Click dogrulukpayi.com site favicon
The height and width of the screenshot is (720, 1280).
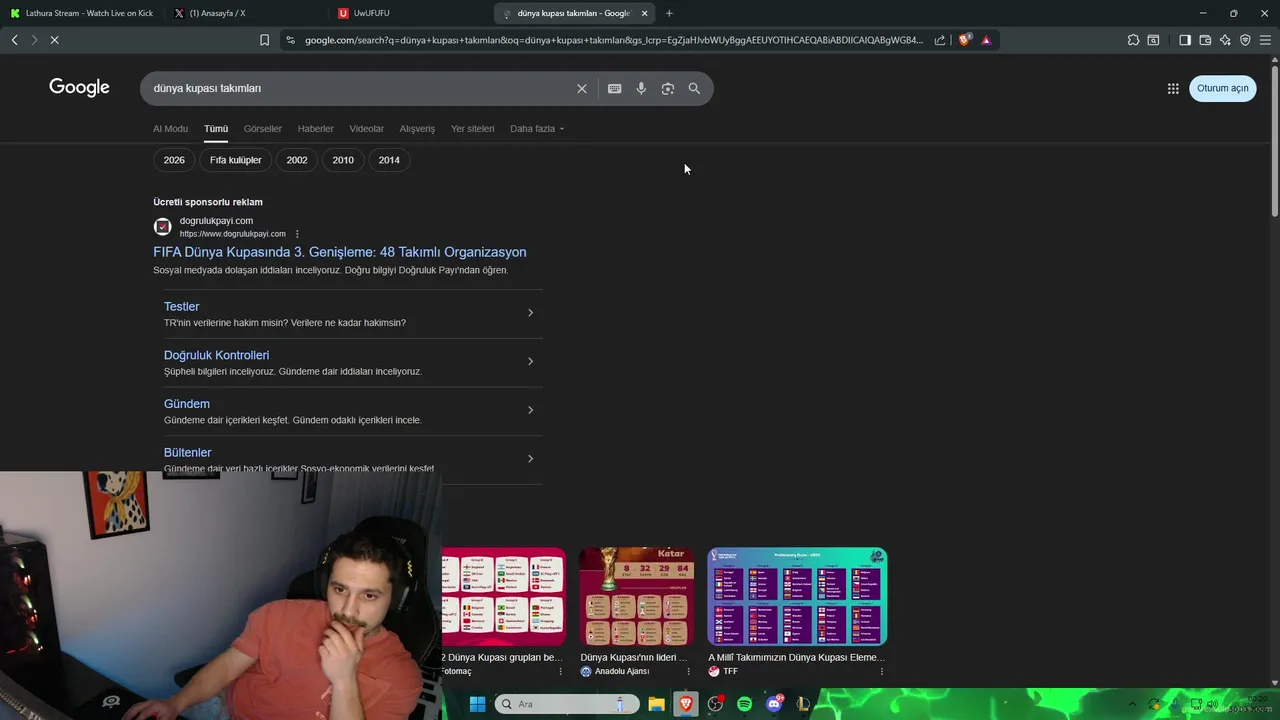point(162,227)
